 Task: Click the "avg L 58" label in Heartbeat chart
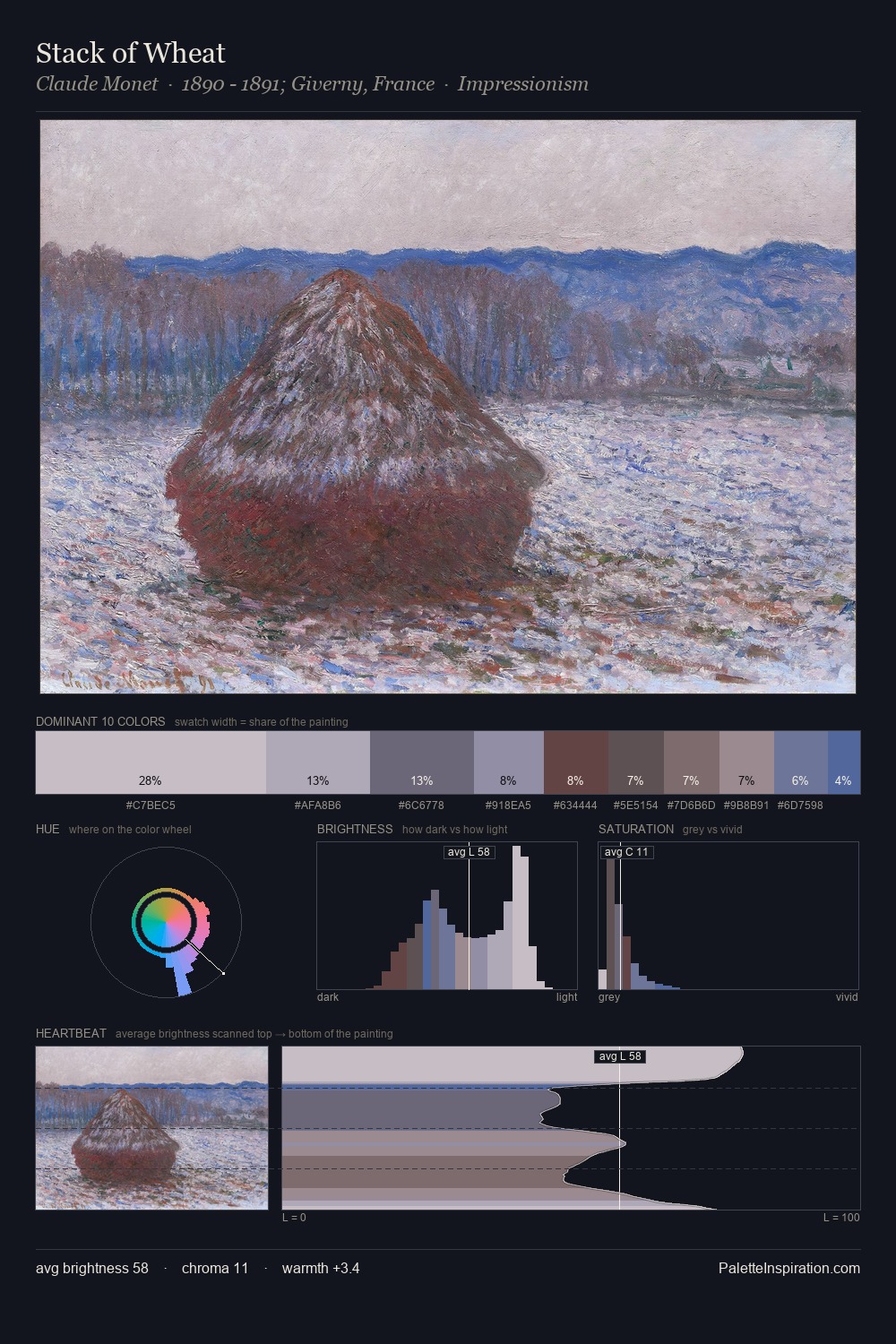[x=620, y=1056]
